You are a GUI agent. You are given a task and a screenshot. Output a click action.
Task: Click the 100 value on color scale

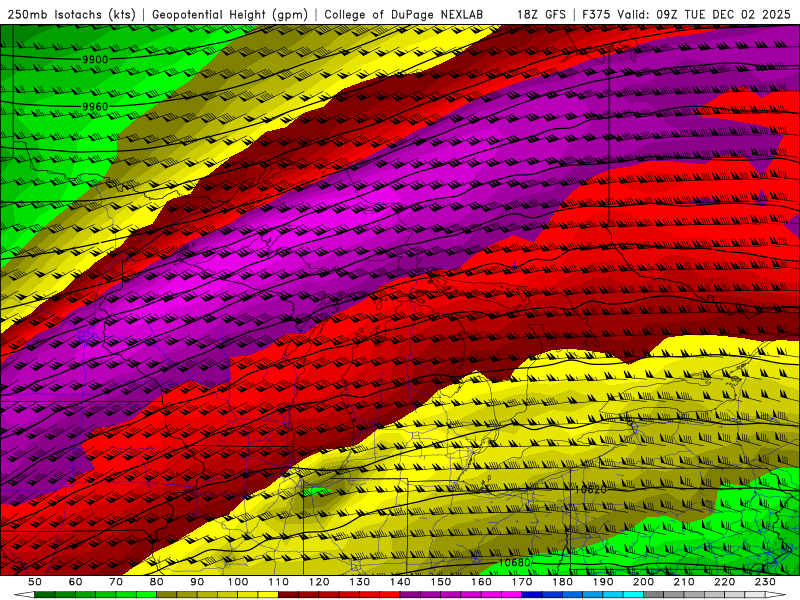238,582
